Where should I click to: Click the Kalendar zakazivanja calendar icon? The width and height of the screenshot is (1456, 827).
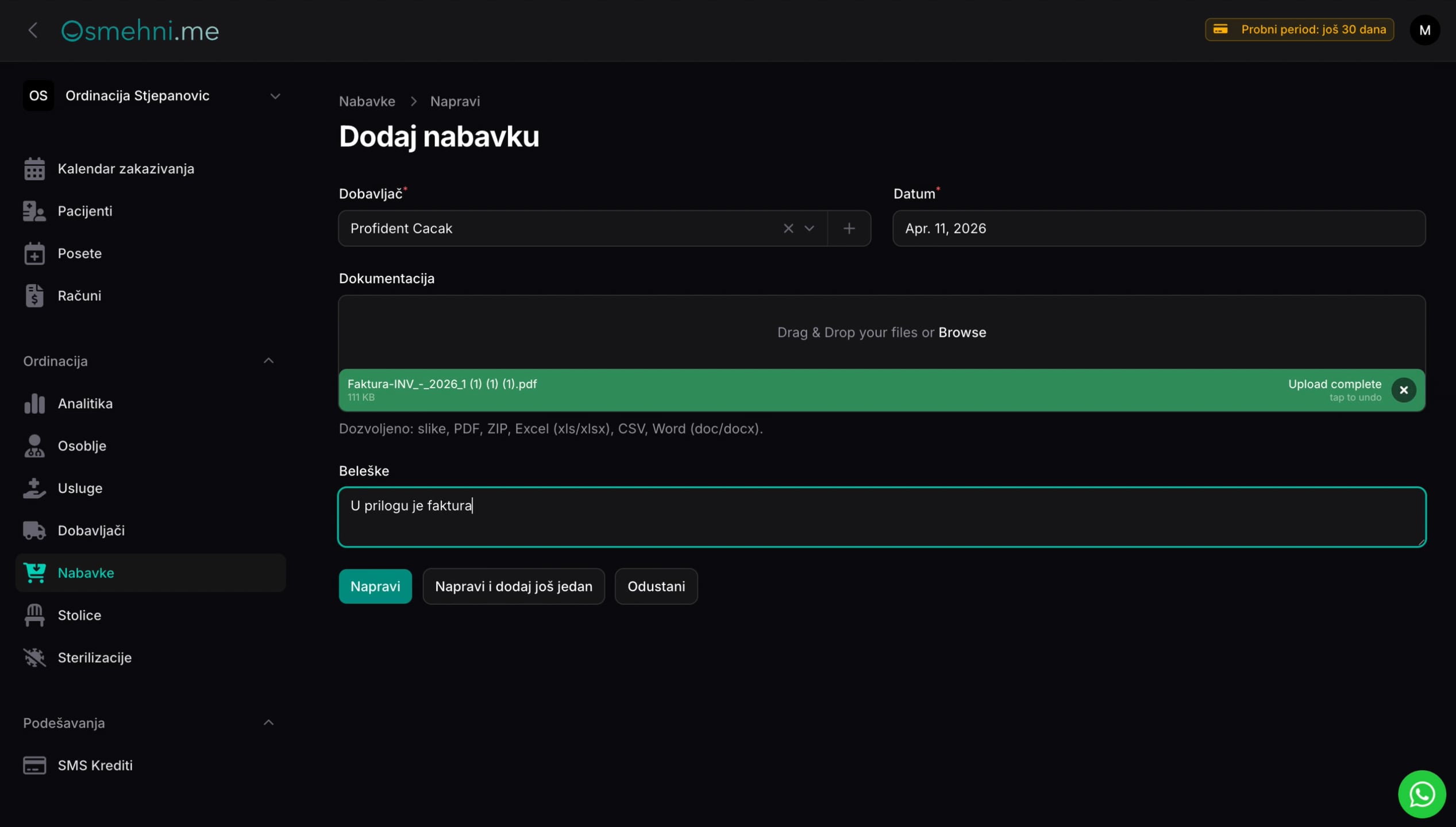(34, 169)
